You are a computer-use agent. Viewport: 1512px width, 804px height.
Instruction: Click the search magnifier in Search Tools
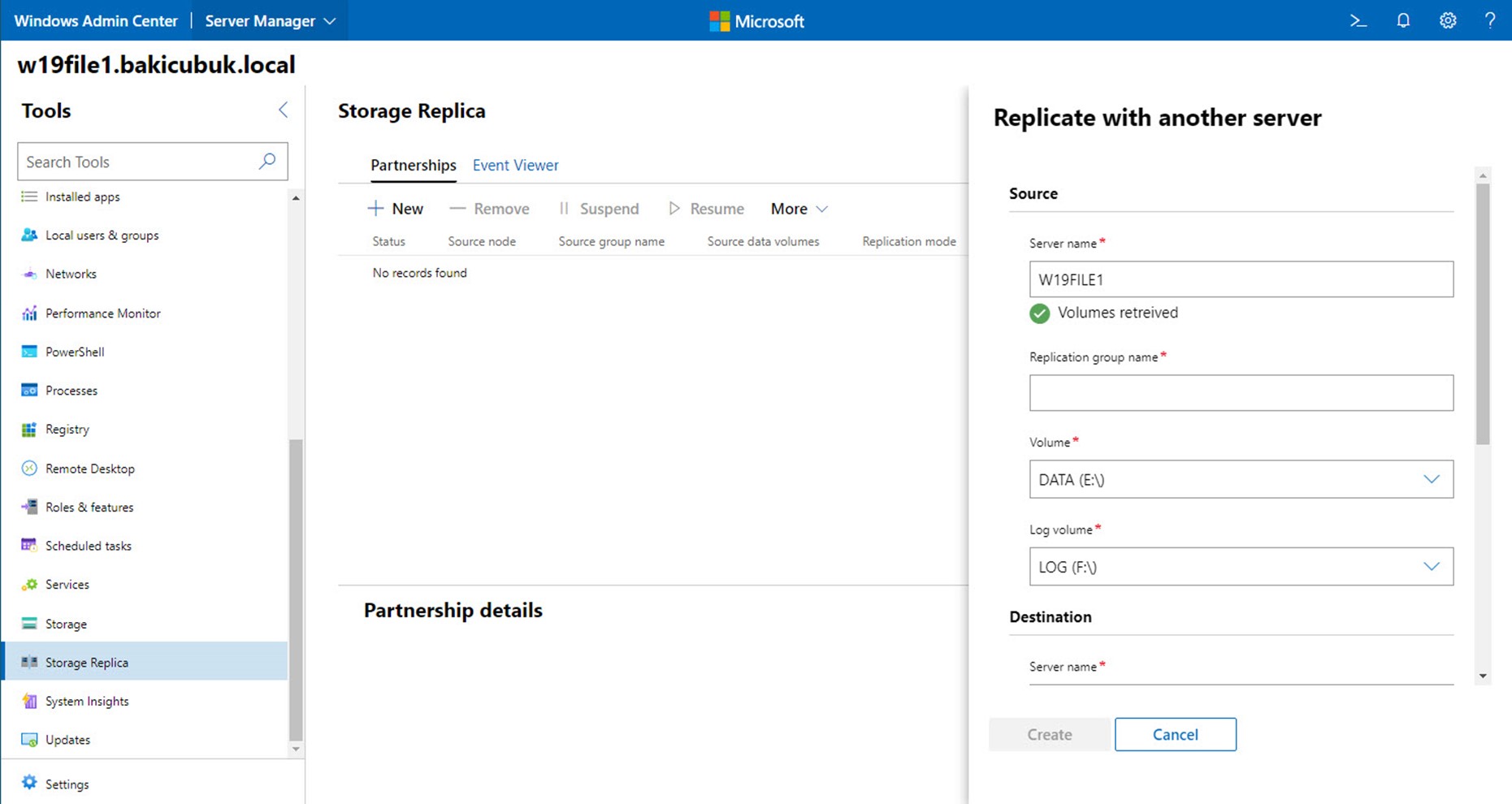[266, 161]
